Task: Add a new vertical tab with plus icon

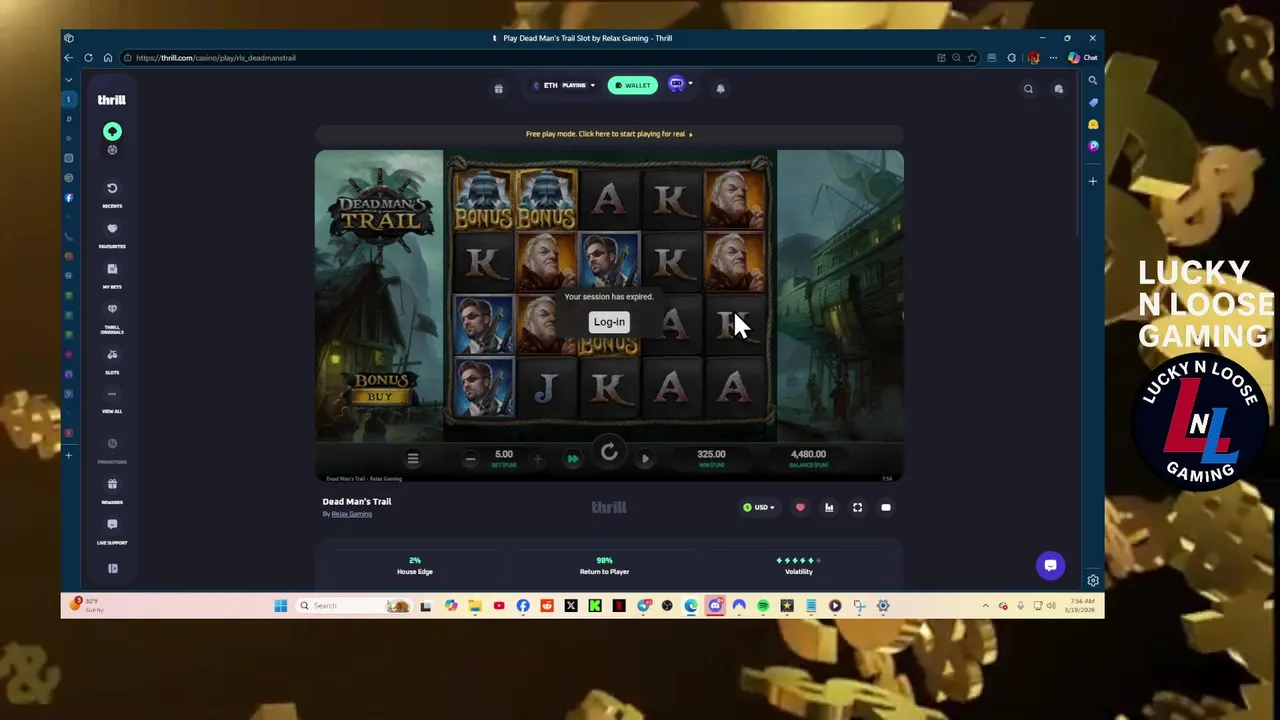Action: click(x=69, y=455)
